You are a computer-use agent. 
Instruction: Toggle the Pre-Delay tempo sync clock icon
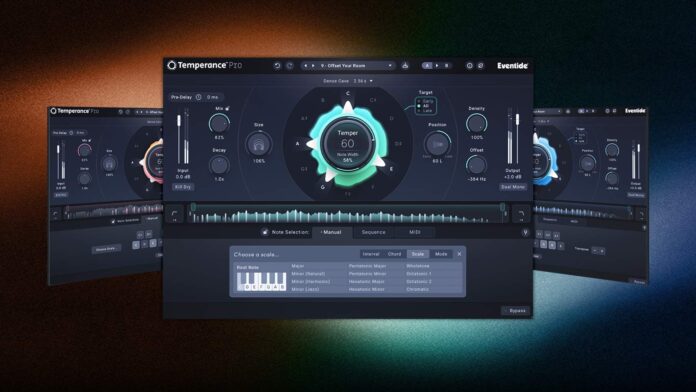coord(198,97)
